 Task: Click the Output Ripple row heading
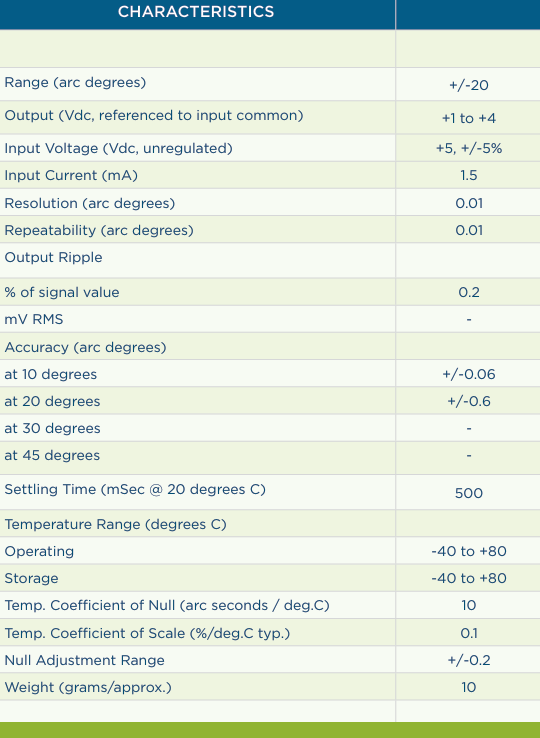tap(53, 257)
